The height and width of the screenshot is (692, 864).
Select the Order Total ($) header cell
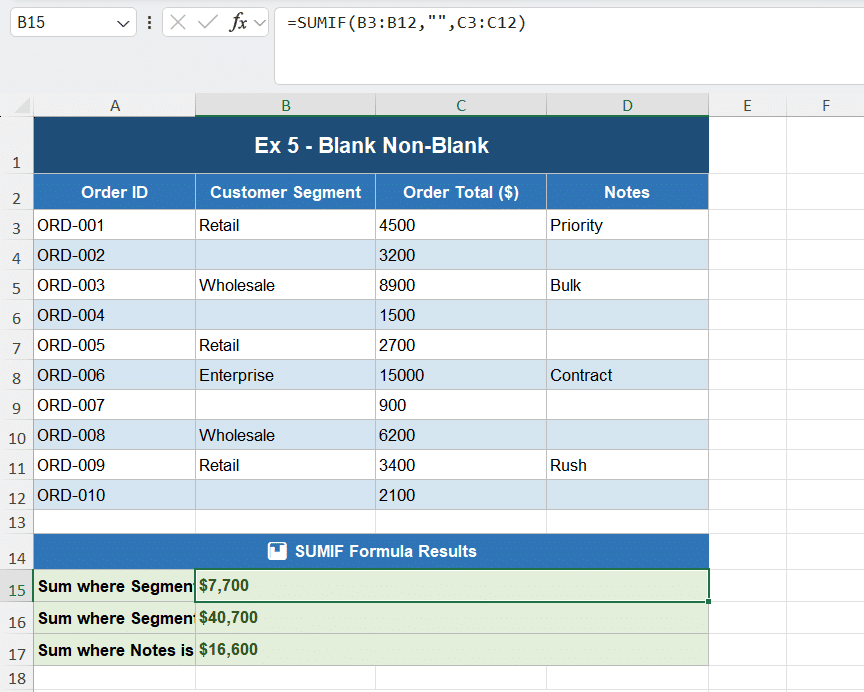[x=460, y=191]
